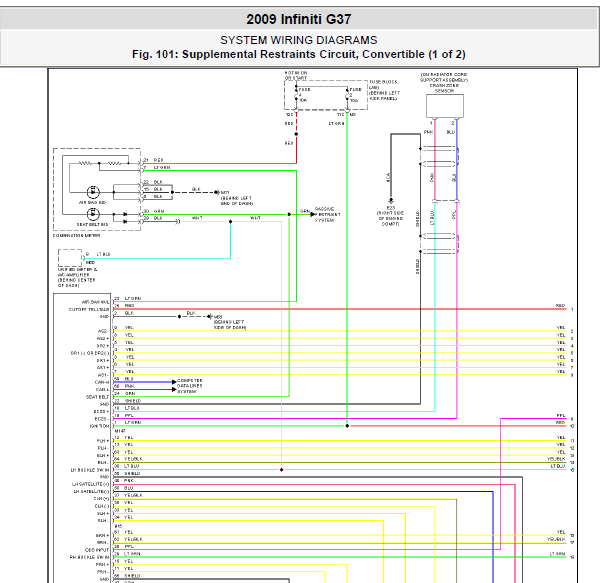Click the 'OCS INPUT' pin label
The width and height of the screenshot is (601, 583).
pyautogui.click(x=97, y=550)
